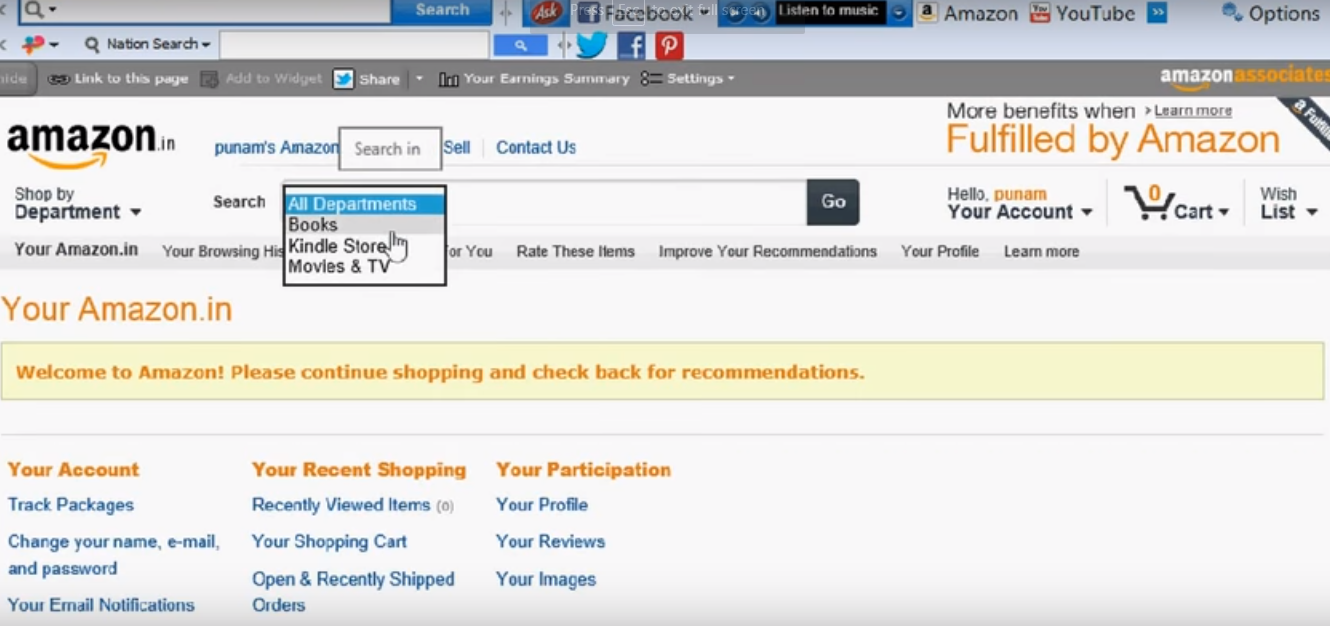The image size is (1330, 626).
Task: Expand the Associates Settings dropdown
Action: click(x=731, y=79)
